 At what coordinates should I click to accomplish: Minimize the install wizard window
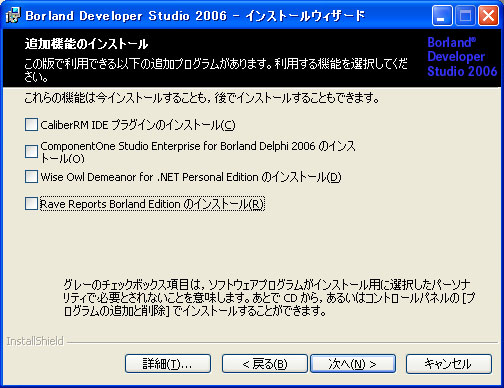point(442,16)
